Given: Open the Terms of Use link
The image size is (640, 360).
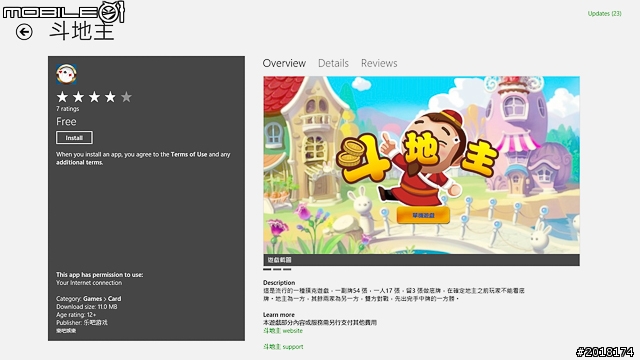Looking at the screenshot, I should (x=189, y=154).
